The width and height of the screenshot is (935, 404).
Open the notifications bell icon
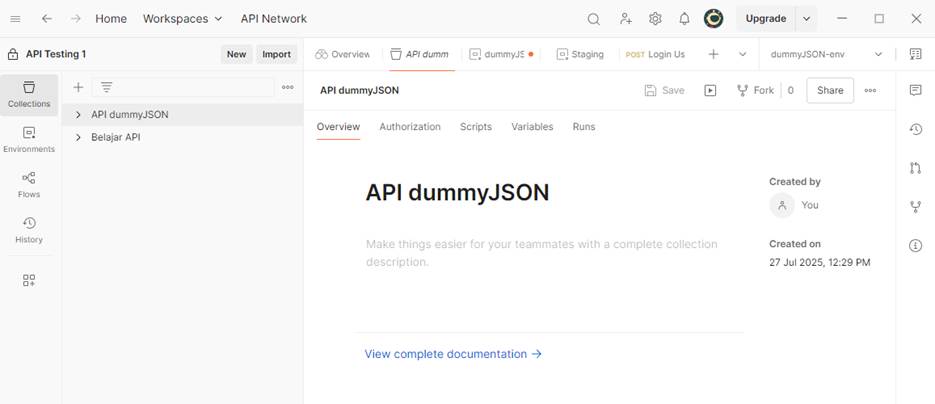[684, 19]
